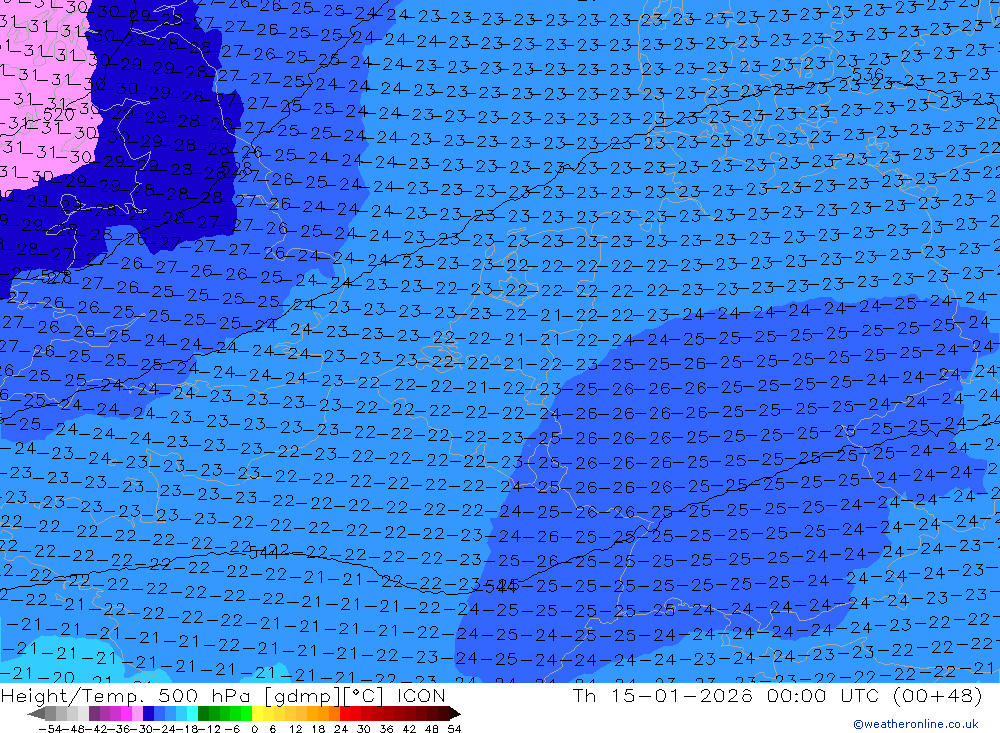Pick the cyan swatch in the temperature legend
This screenshot has width=1000, height=733.
[192, 713]
